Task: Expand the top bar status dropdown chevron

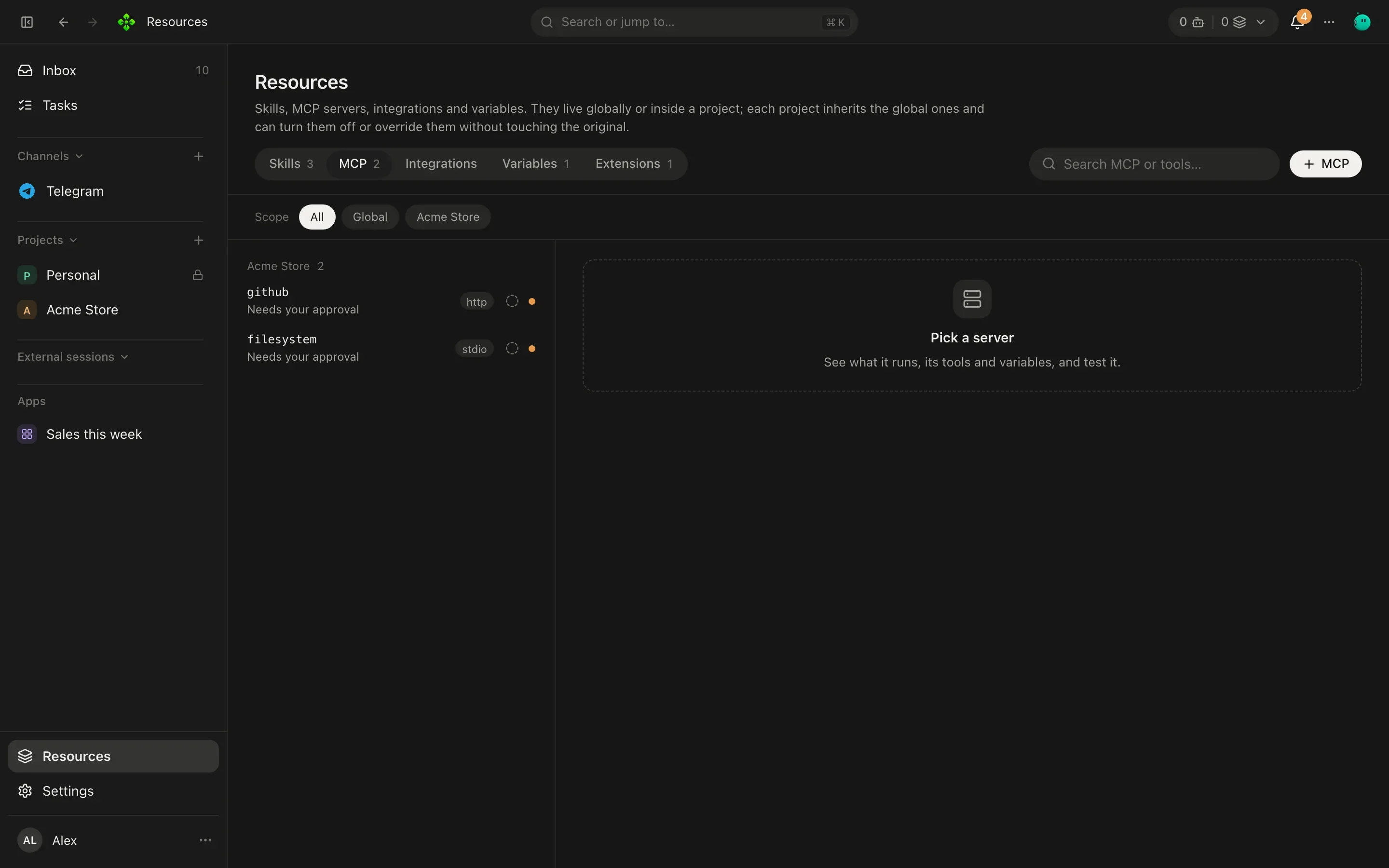Action: click(1261, 22)
